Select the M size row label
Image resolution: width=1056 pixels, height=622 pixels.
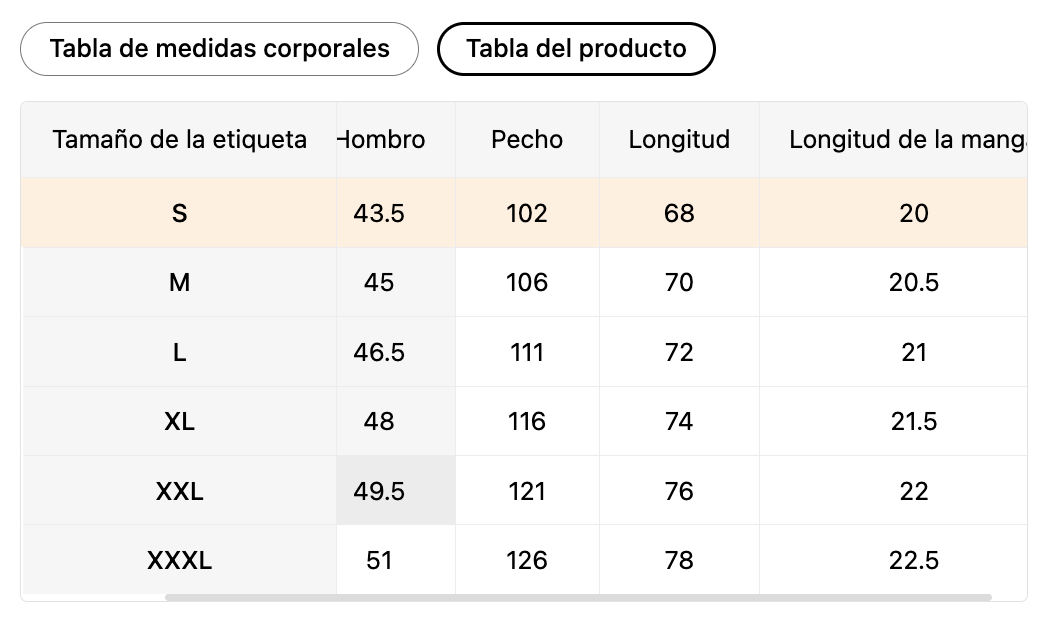pyautogui.click(x=179, y=283)
